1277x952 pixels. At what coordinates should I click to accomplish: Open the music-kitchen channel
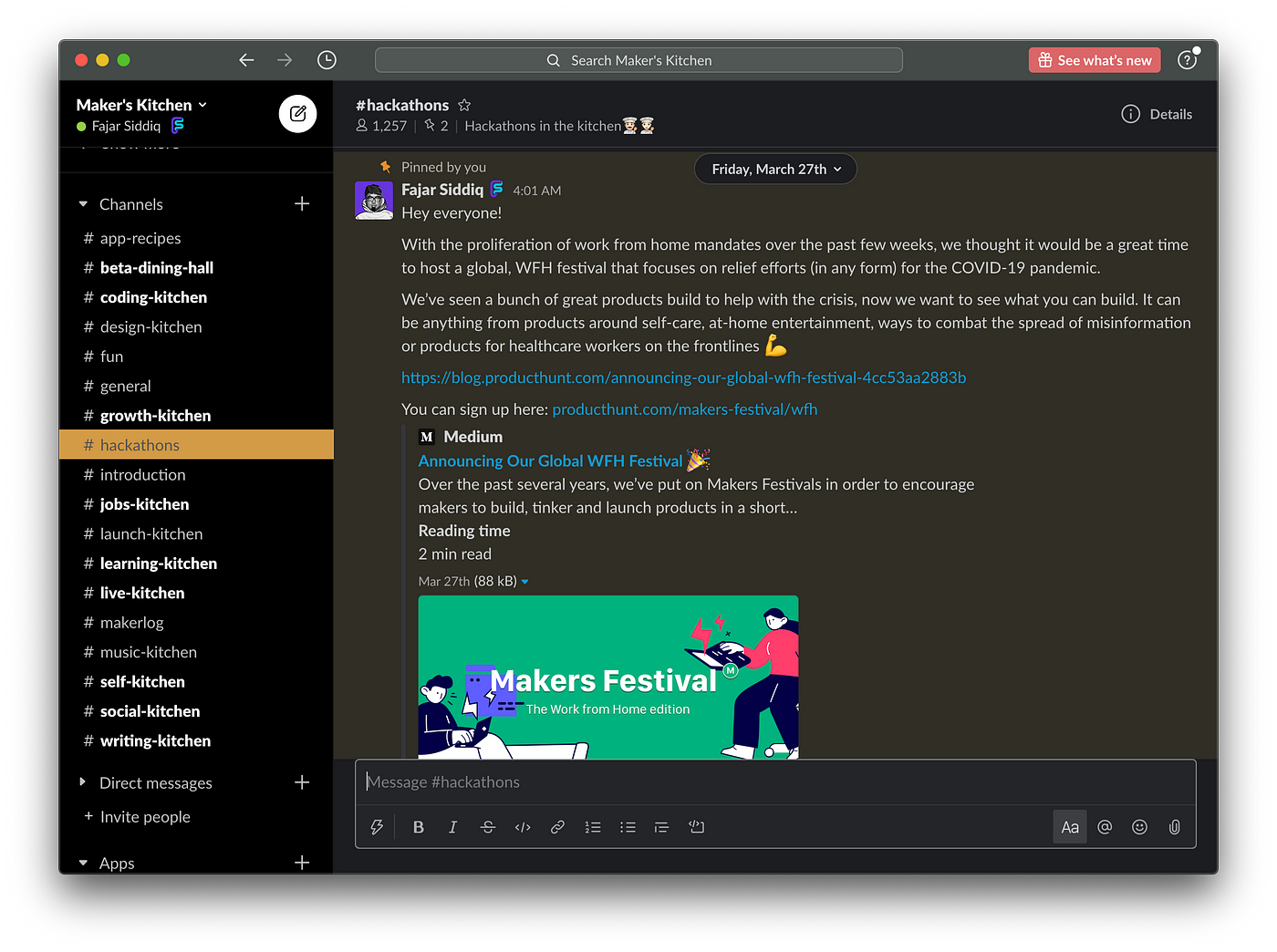(196, 652)
